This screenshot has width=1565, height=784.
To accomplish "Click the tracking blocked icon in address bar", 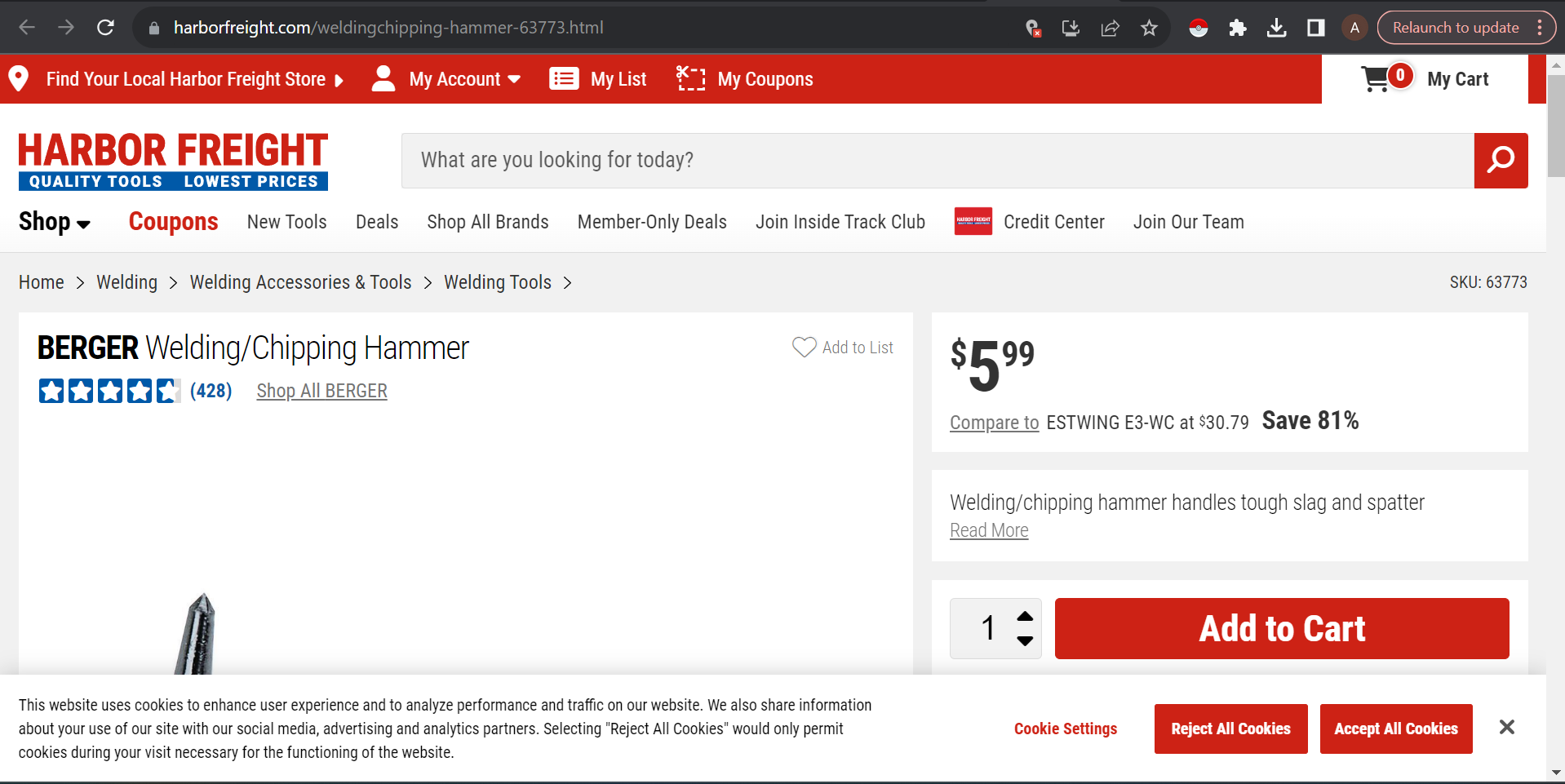I will [x=1033, y=29].
